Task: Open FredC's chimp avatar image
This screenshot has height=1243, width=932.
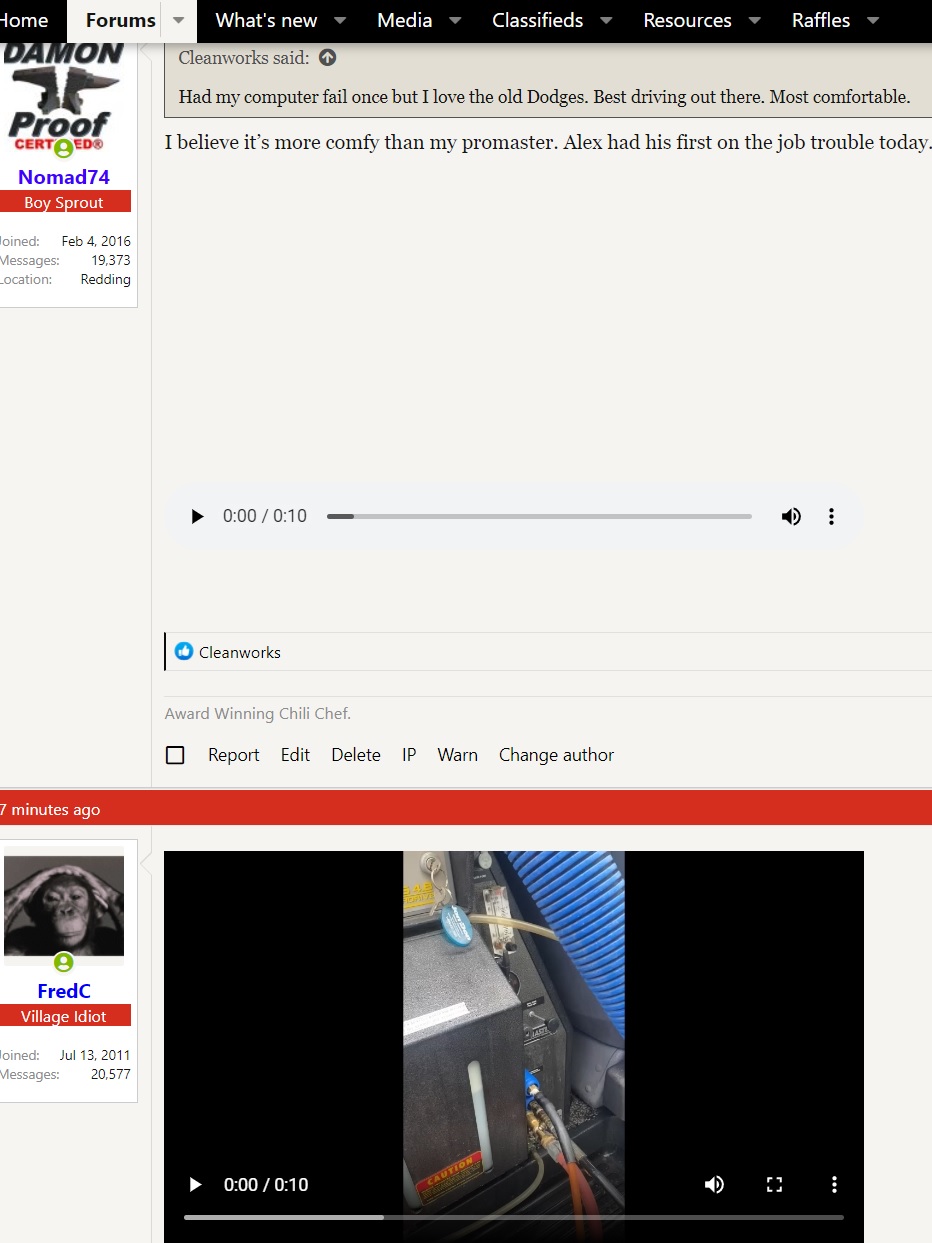Action: [x=64, y=902]
